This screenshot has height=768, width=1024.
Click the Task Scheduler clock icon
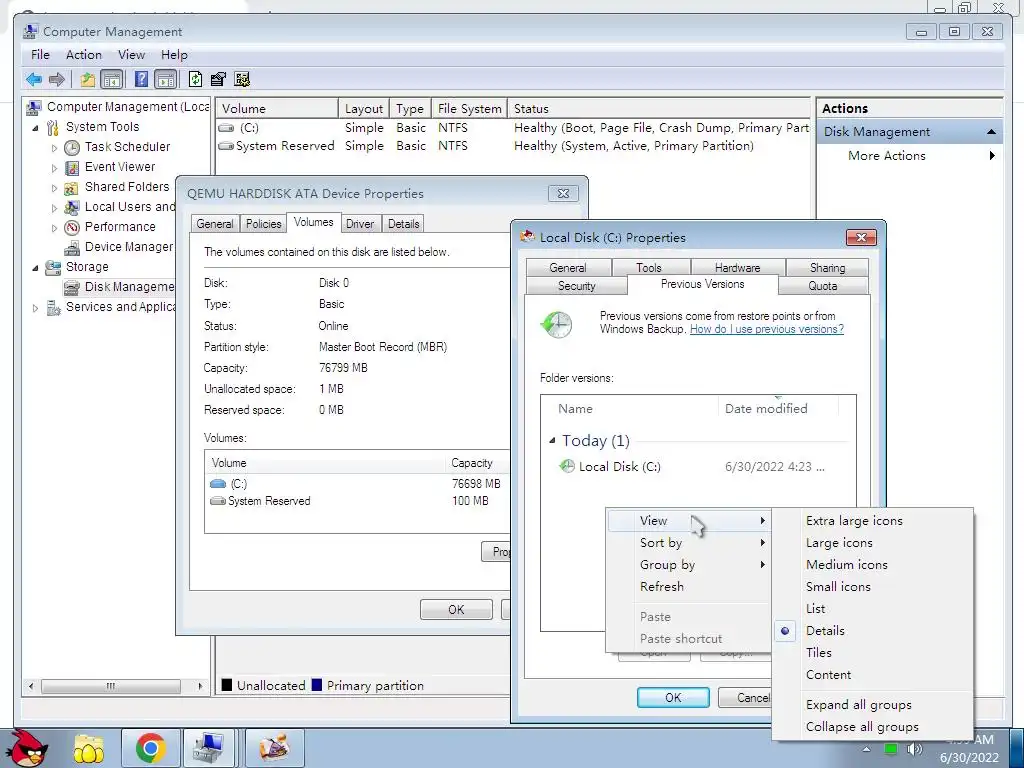(x=72, y=148)
